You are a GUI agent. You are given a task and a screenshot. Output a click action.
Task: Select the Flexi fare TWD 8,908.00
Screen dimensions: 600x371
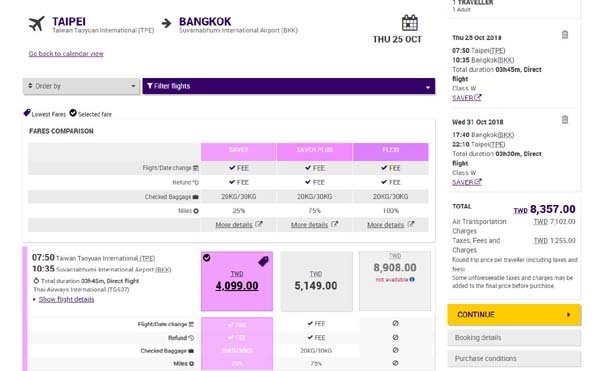coord(395,281)
